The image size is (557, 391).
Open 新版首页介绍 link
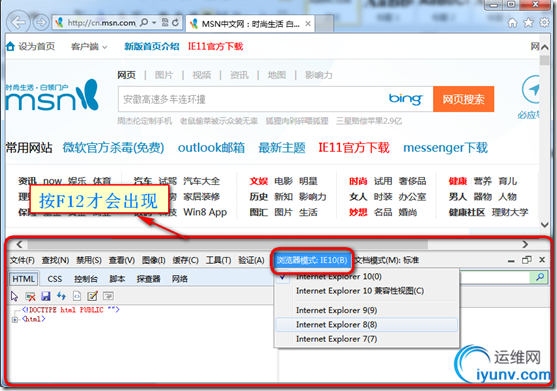click(x=152, y=47)
